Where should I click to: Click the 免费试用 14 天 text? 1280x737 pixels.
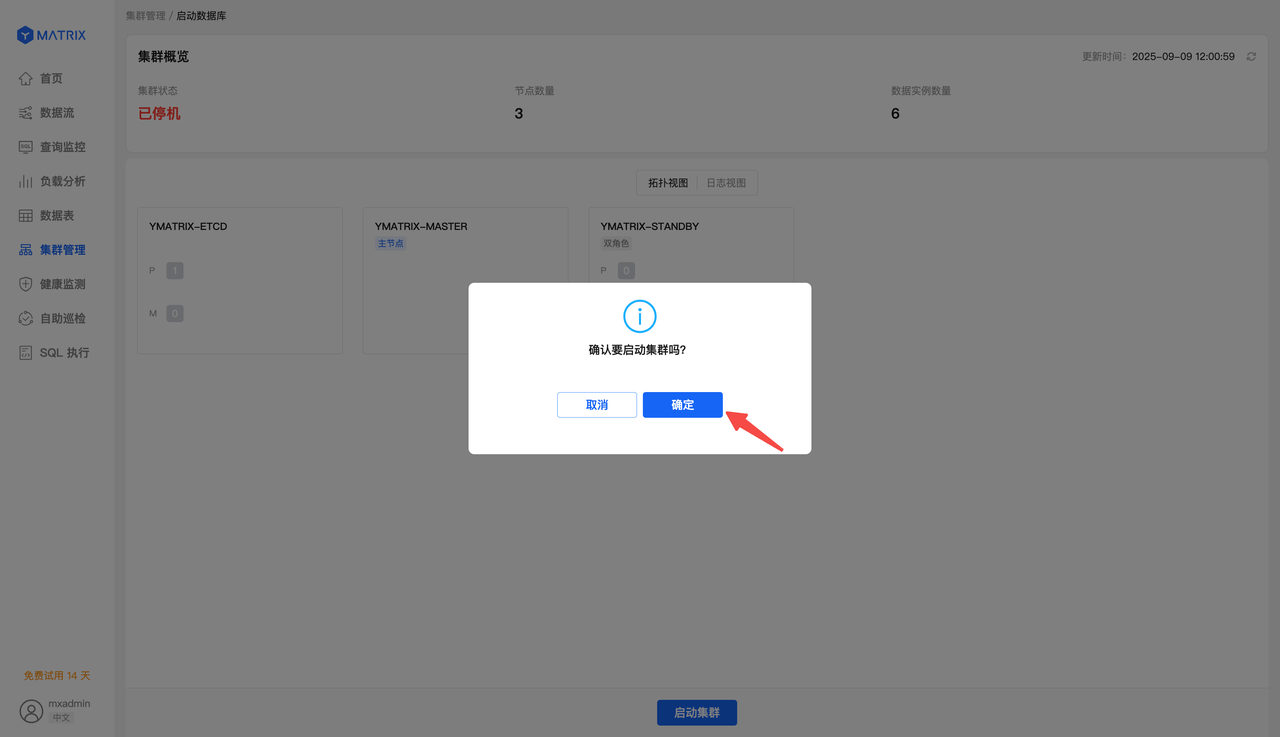57,676
